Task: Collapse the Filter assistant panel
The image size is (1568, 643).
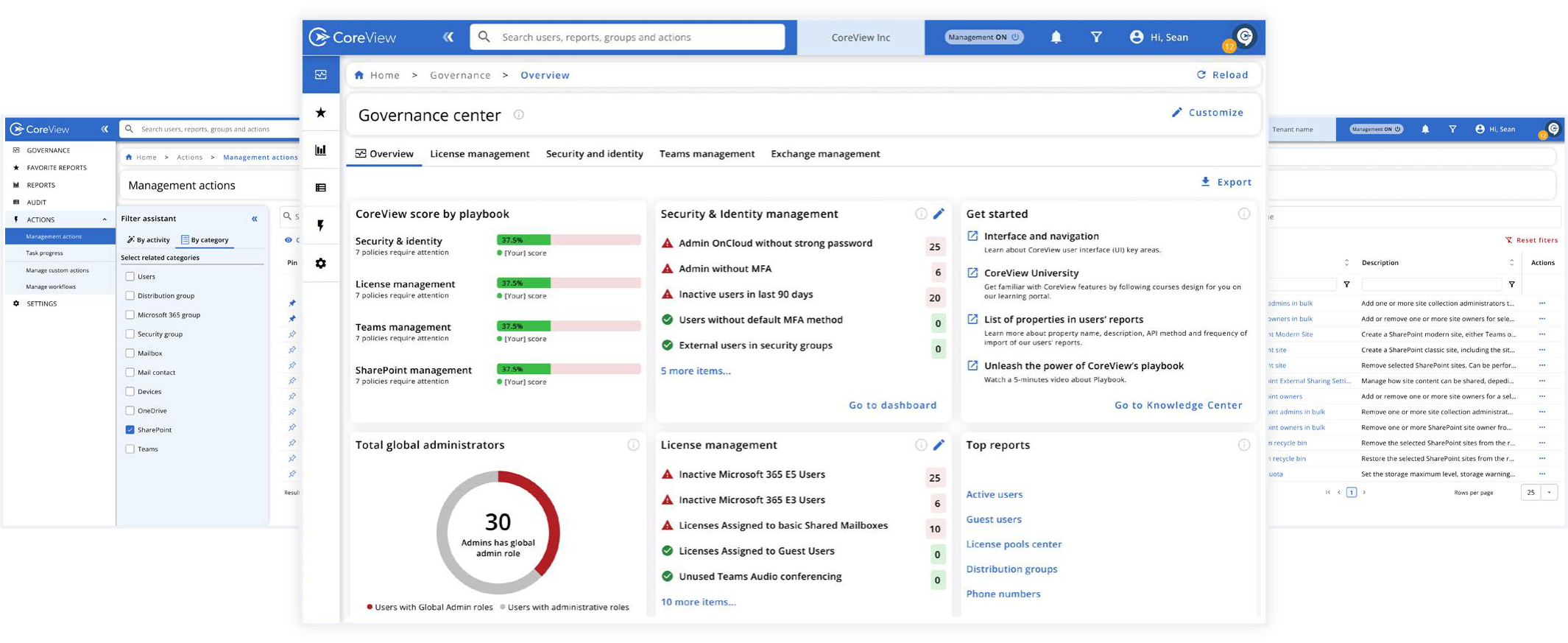Action: [255, 219]
